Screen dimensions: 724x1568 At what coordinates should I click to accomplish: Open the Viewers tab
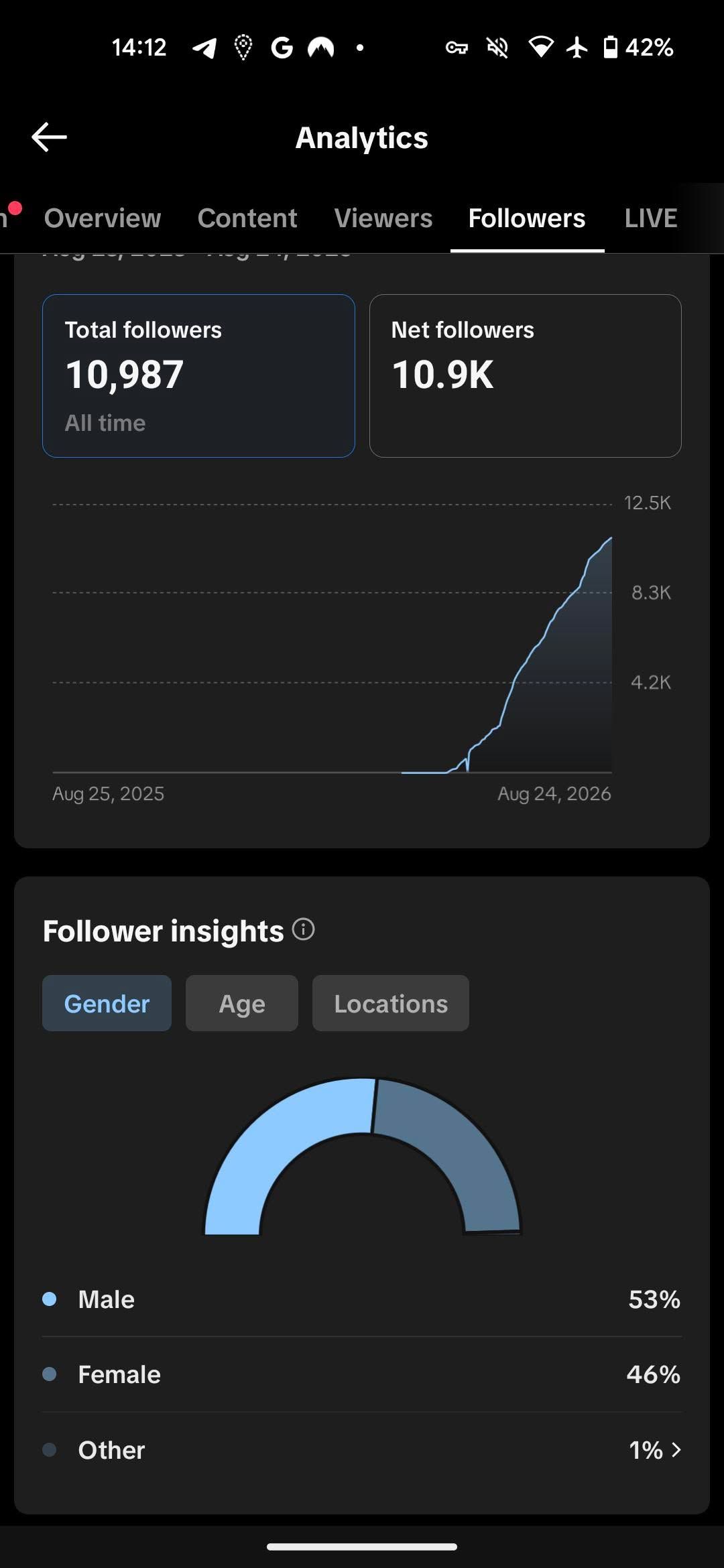point(383,218)
